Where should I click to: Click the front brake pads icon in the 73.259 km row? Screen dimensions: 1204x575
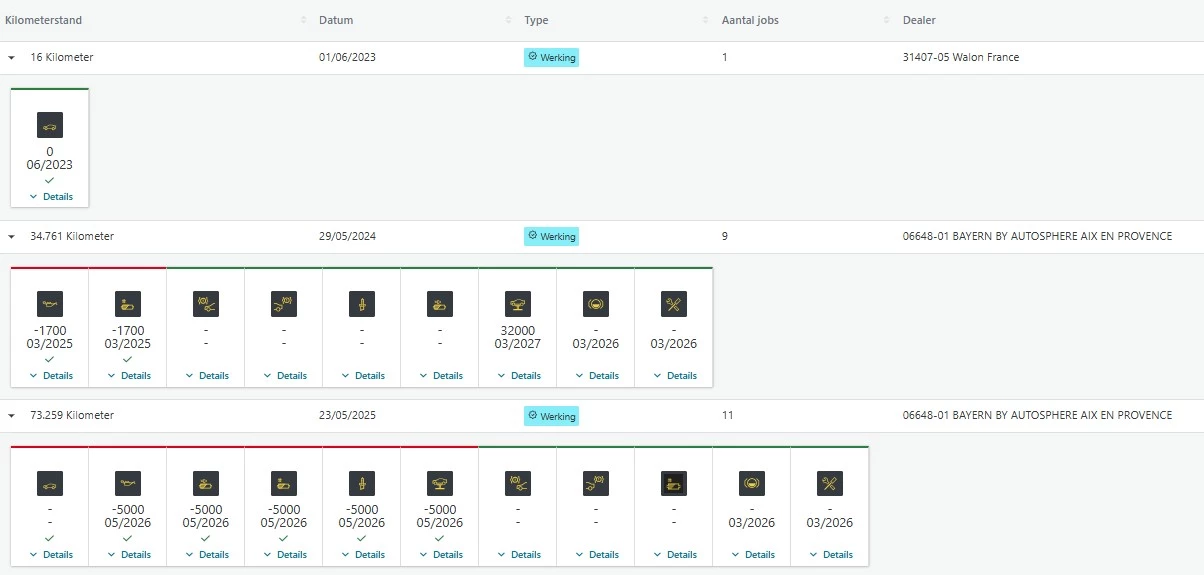pyautogui.click(x=518, y=483)
